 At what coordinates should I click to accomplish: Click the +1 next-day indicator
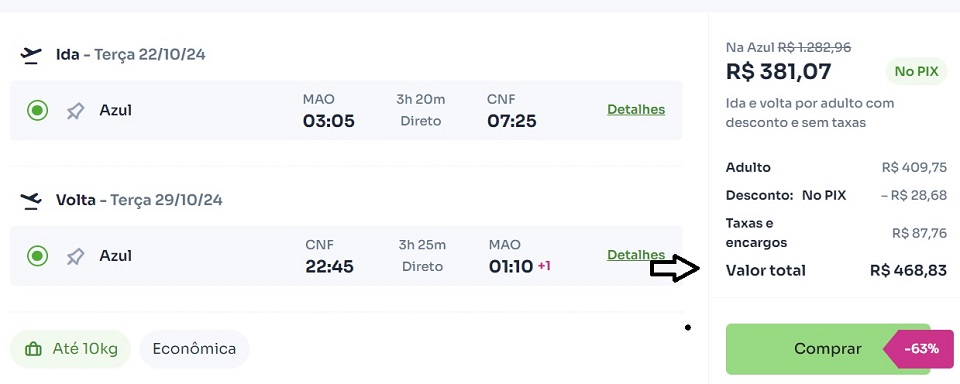(x=544, y=266)
